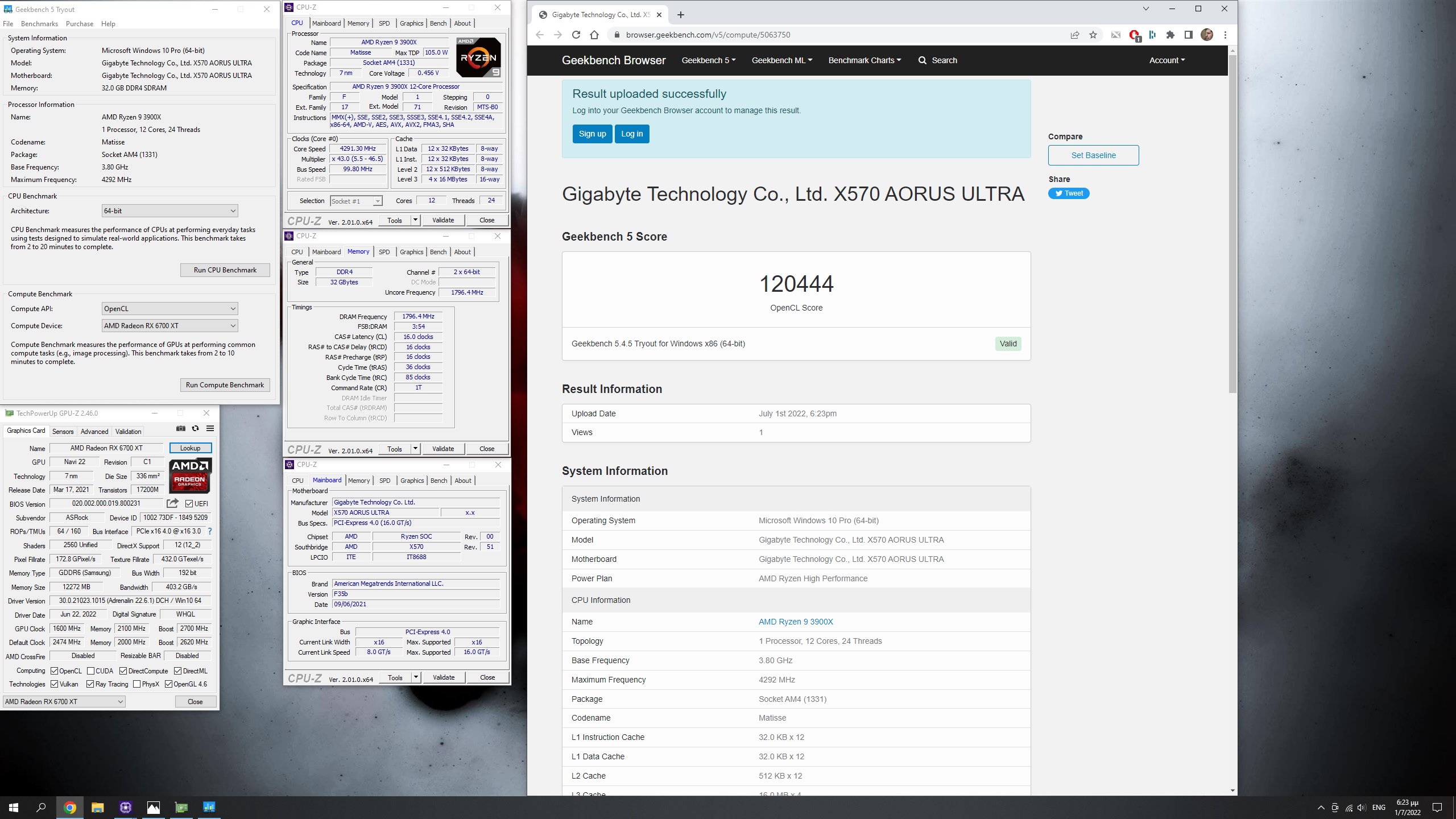
Task: Open the Compute API OpenCL dropdown
Action: (x=169, y=309)
